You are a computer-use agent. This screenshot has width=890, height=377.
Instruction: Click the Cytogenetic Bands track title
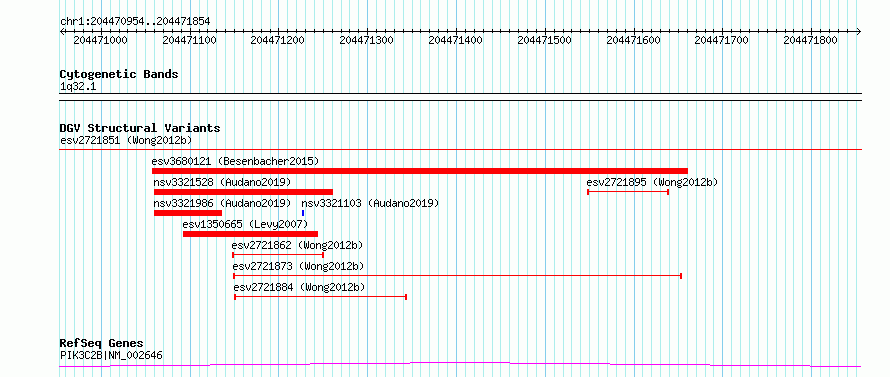(119, 74)
